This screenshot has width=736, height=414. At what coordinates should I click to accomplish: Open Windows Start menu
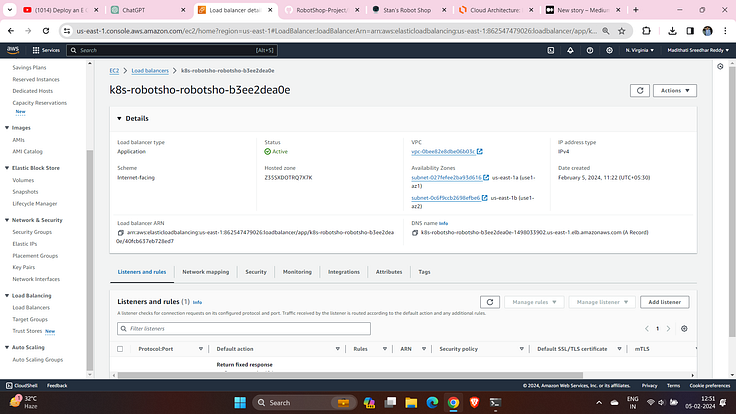pyautogui.click(x=240, y=403)
